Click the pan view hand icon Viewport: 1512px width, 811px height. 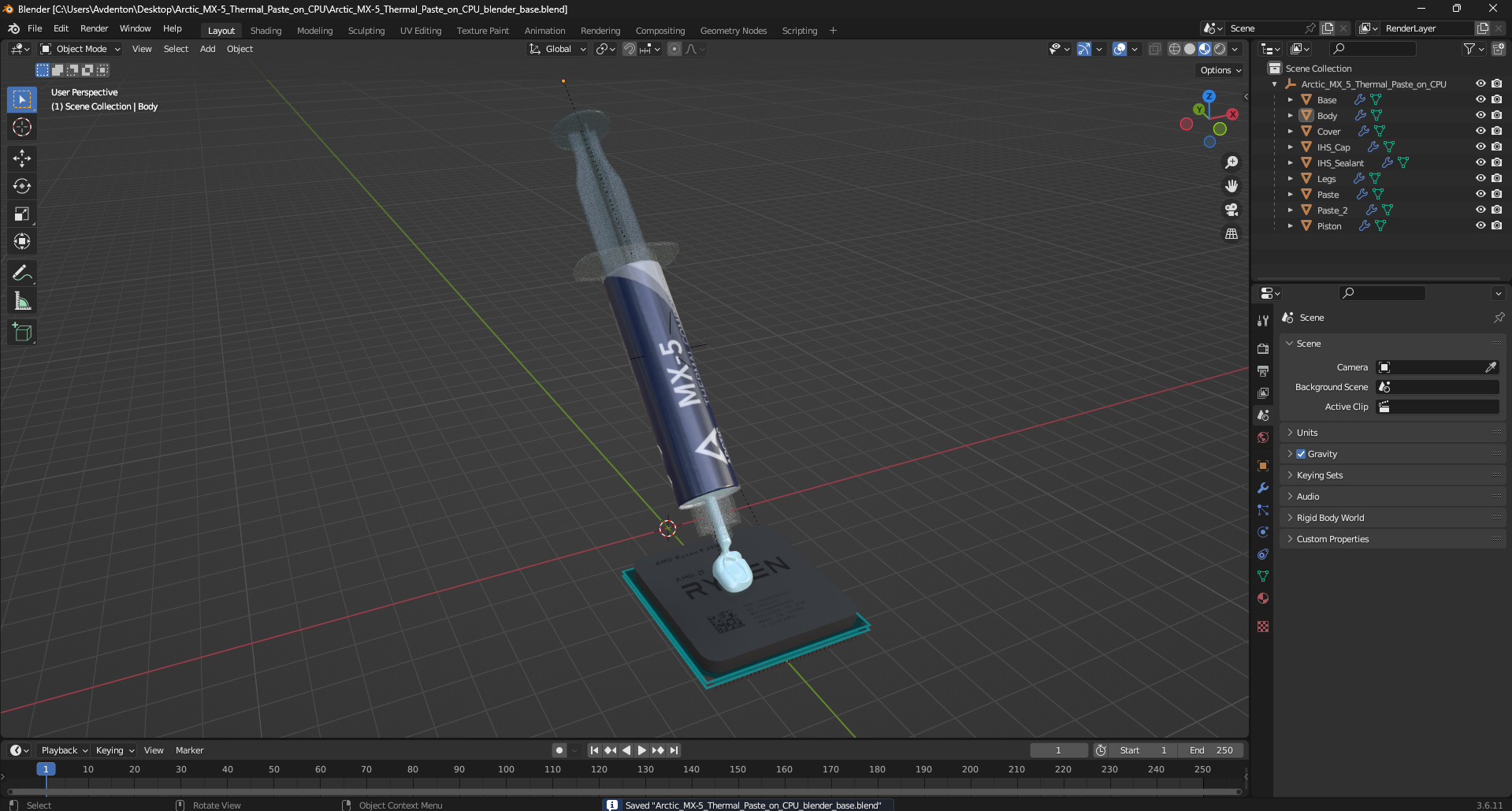1232,186
